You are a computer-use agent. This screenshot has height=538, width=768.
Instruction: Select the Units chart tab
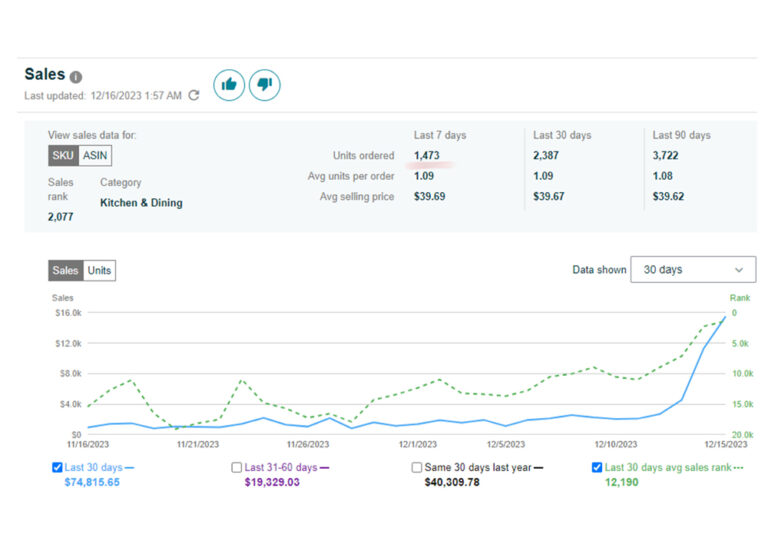99,270
